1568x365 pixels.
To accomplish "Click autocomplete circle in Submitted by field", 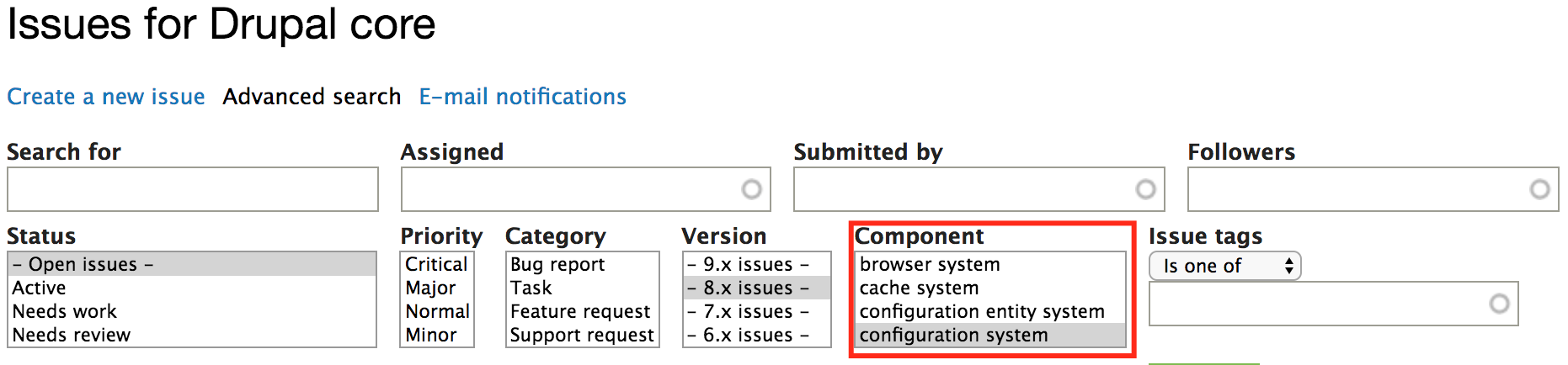I will click(x=1145, y=189).
